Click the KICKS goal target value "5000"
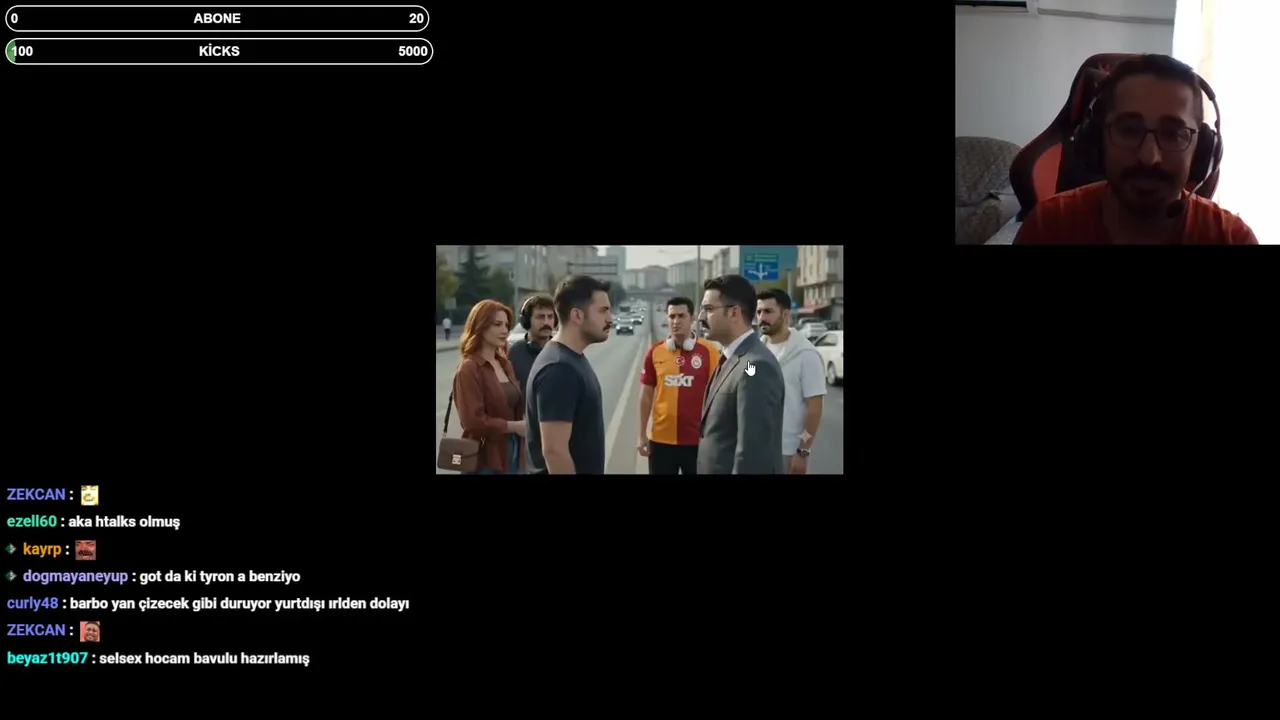Screen dimensions: 1280x720 412,51
